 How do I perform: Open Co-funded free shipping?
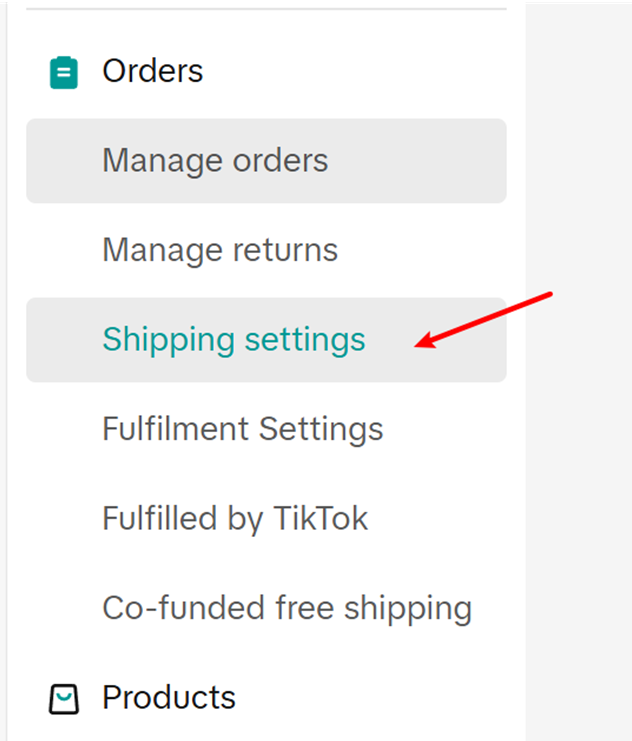coord(287,608)
